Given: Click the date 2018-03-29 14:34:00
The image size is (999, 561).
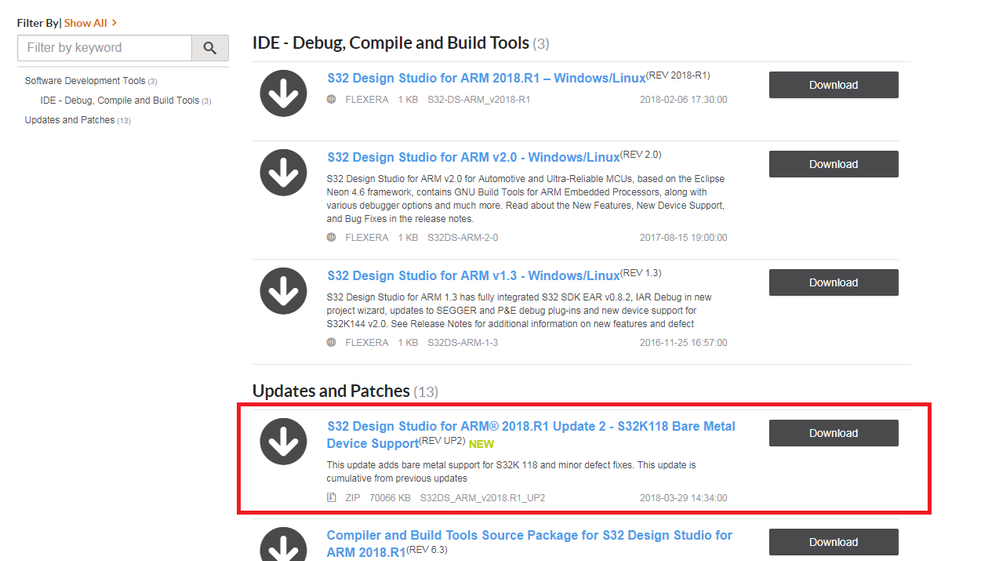Looking at the screenshot, I should click(x=683, y=498).
